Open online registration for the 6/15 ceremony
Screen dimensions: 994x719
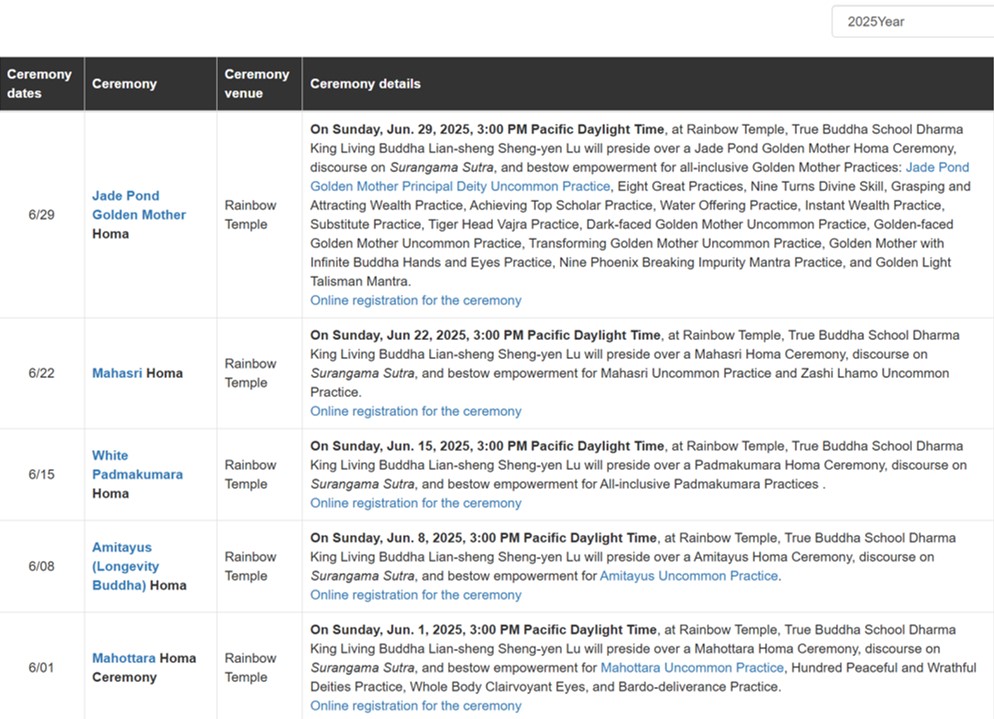(416, 503)
